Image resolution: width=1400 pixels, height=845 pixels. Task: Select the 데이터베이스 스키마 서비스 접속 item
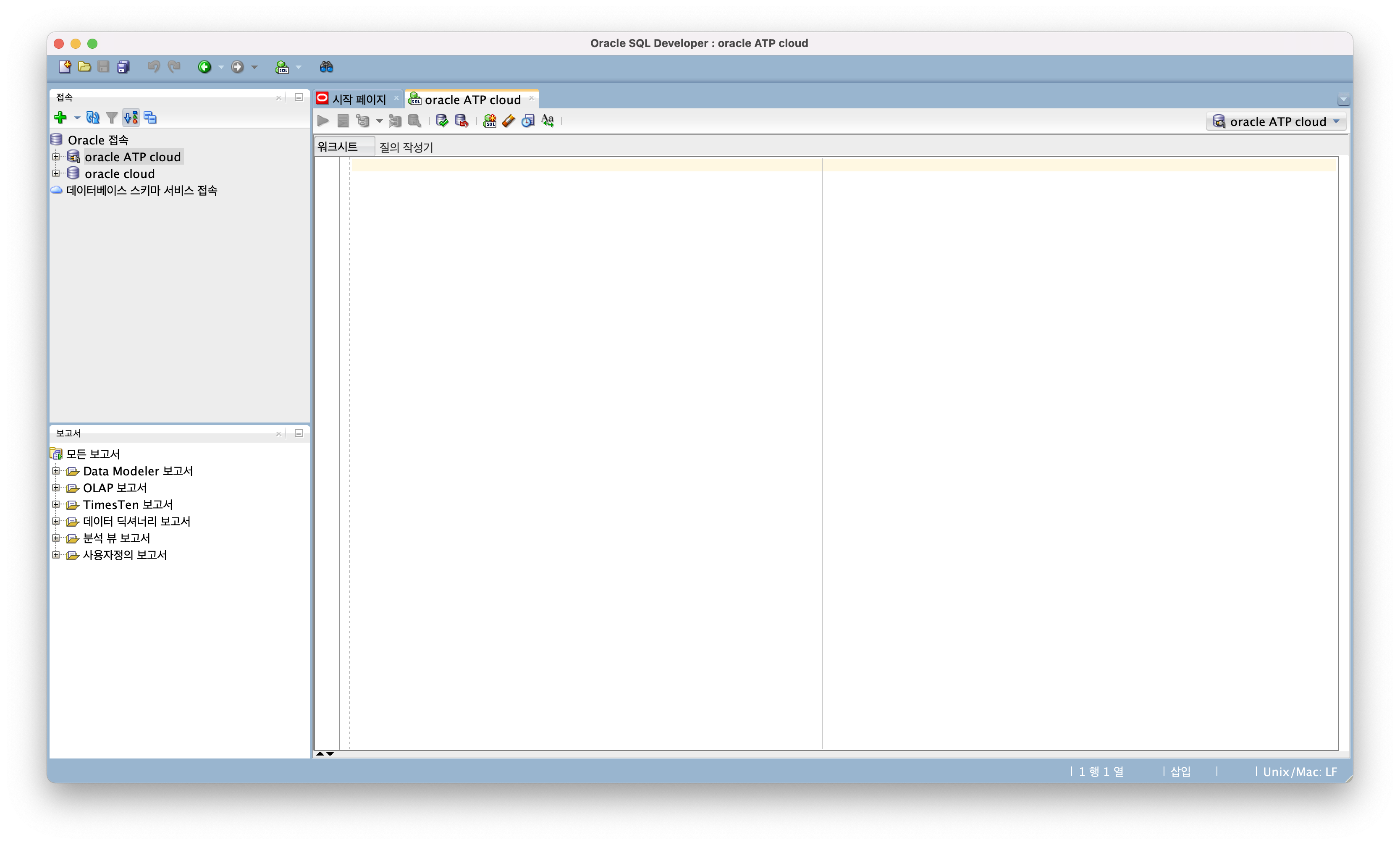142,190
